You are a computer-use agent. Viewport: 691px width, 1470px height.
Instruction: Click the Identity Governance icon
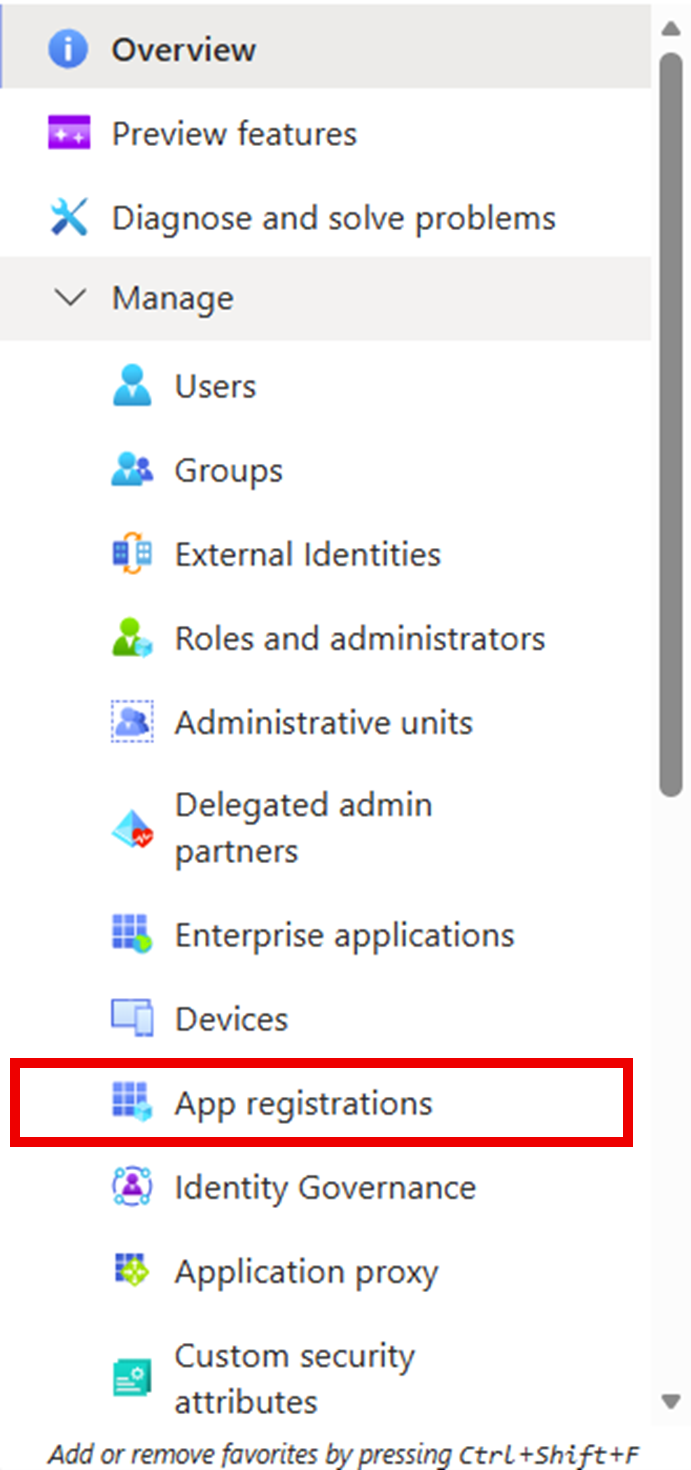[132, 1188]
